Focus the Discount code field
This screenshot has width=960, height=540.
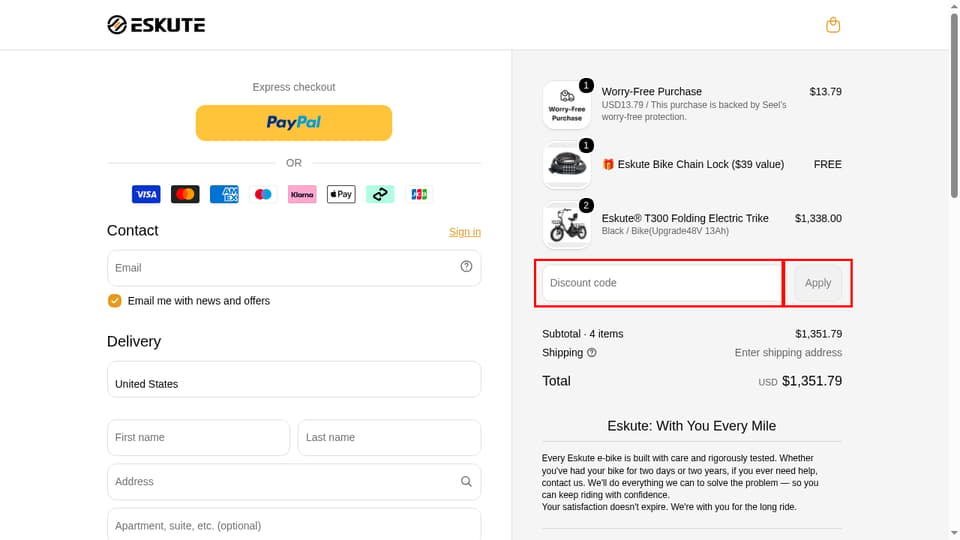tap(662, 283)
